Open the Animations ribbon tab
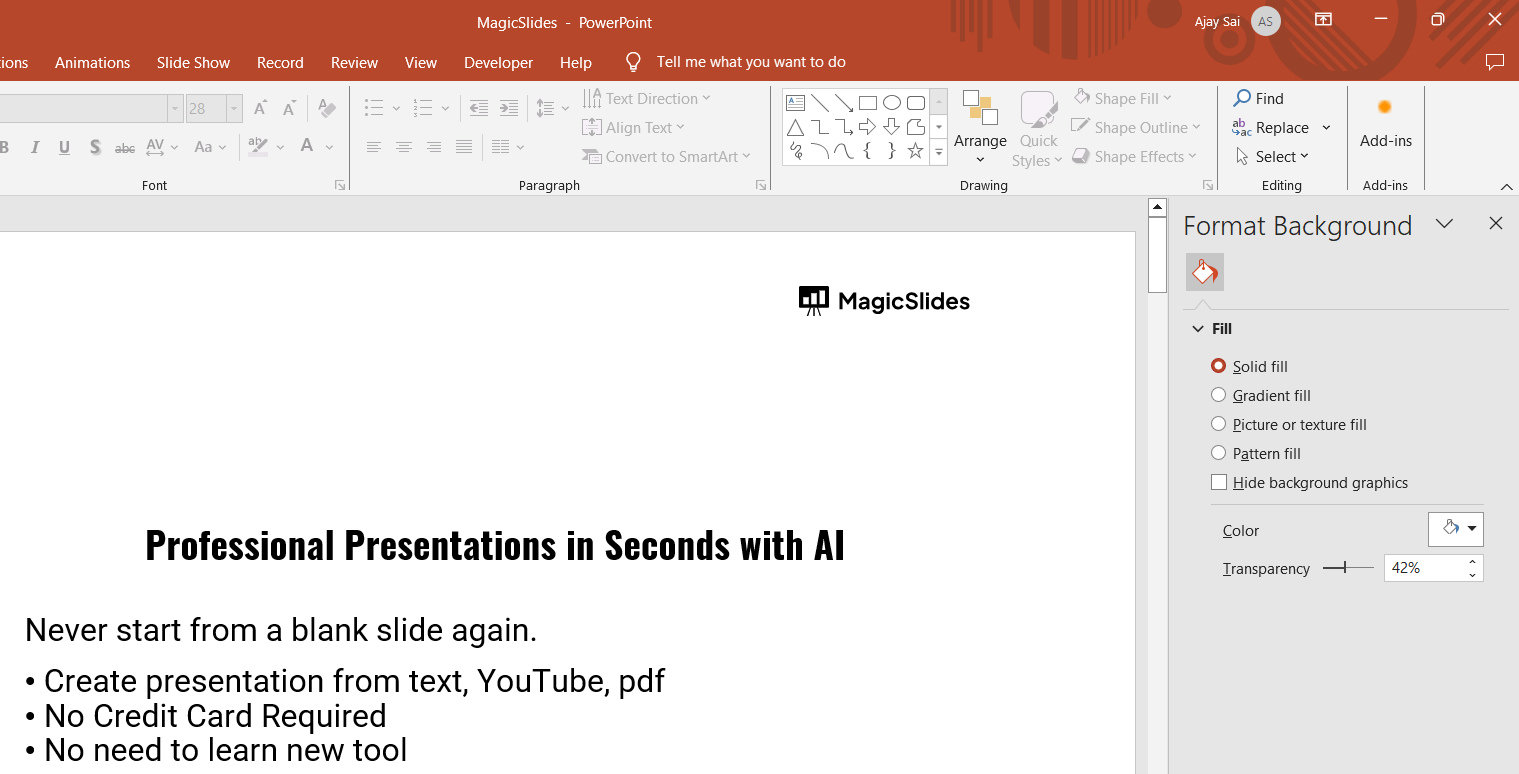This screenshot has height=774, width=1519. [x=92, y=62]
